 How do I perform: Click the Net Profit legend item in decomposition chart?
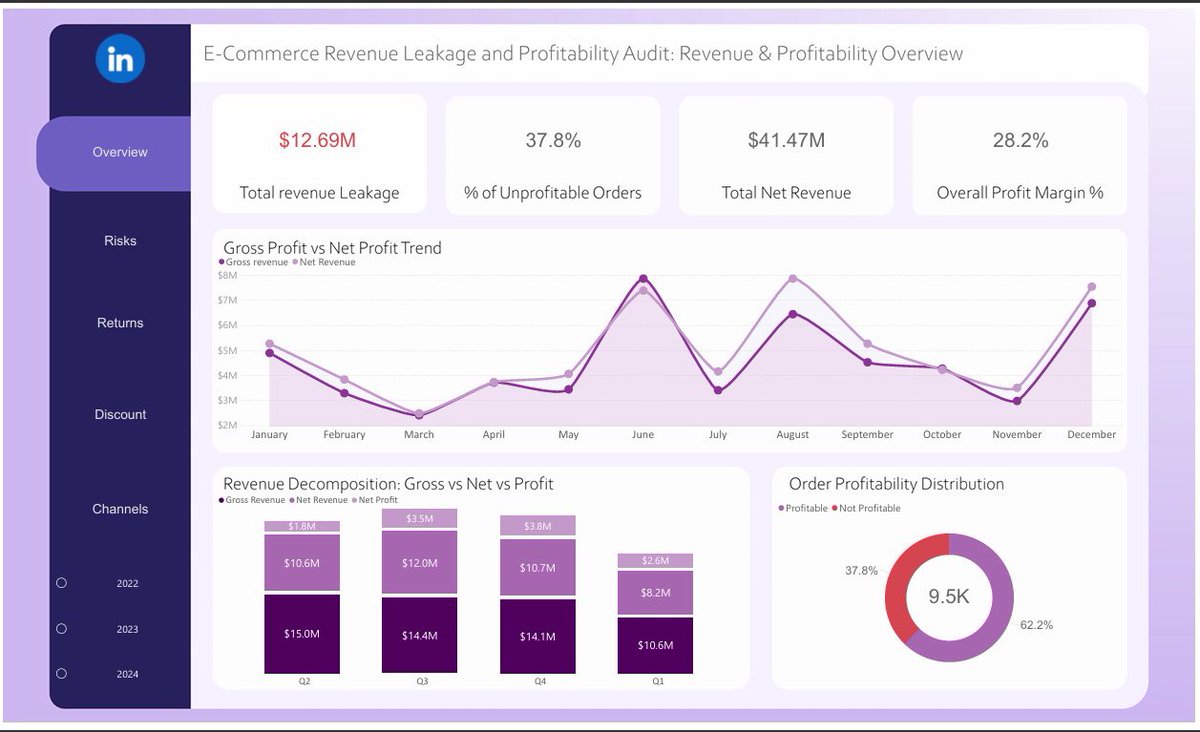click(x=376, y=500)
